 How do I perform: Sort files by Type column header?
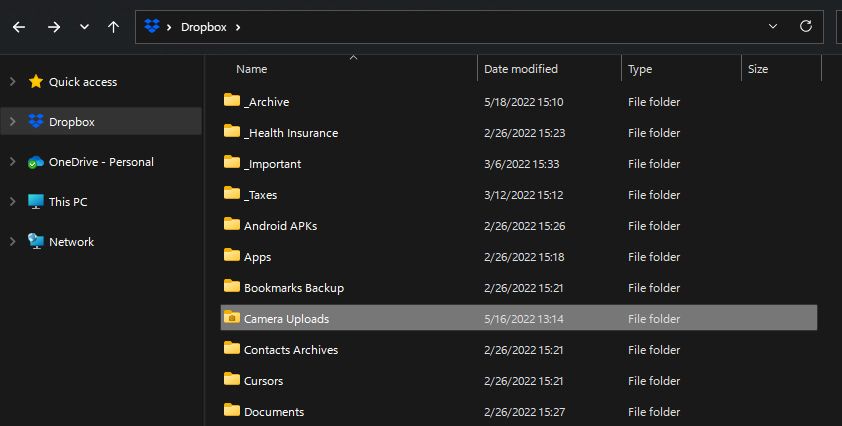click(640, 69)
